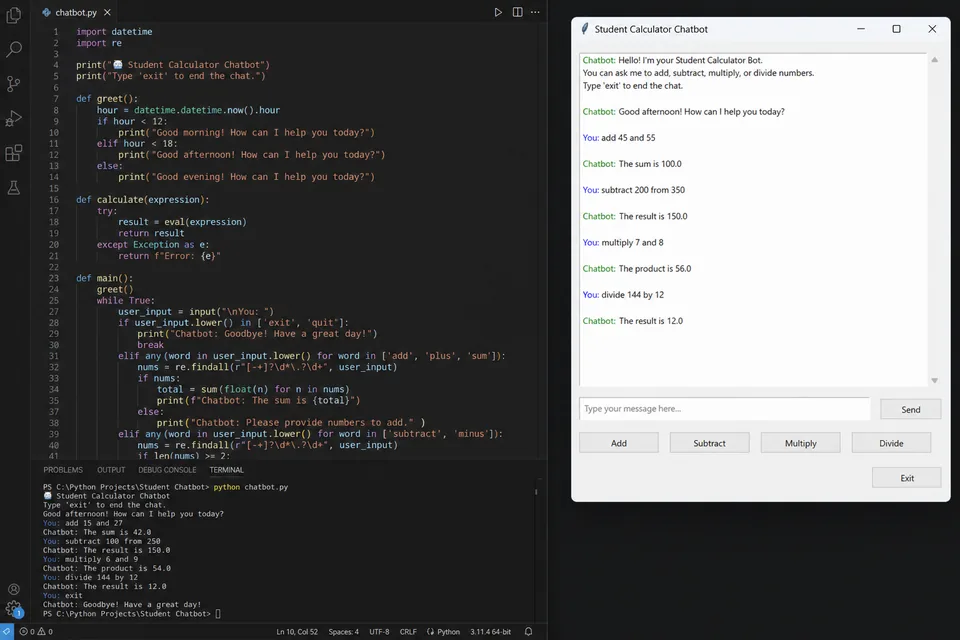Screen dimensions: 960x640
Task: Click chat scrollbar down arrow
Action: 934,380
